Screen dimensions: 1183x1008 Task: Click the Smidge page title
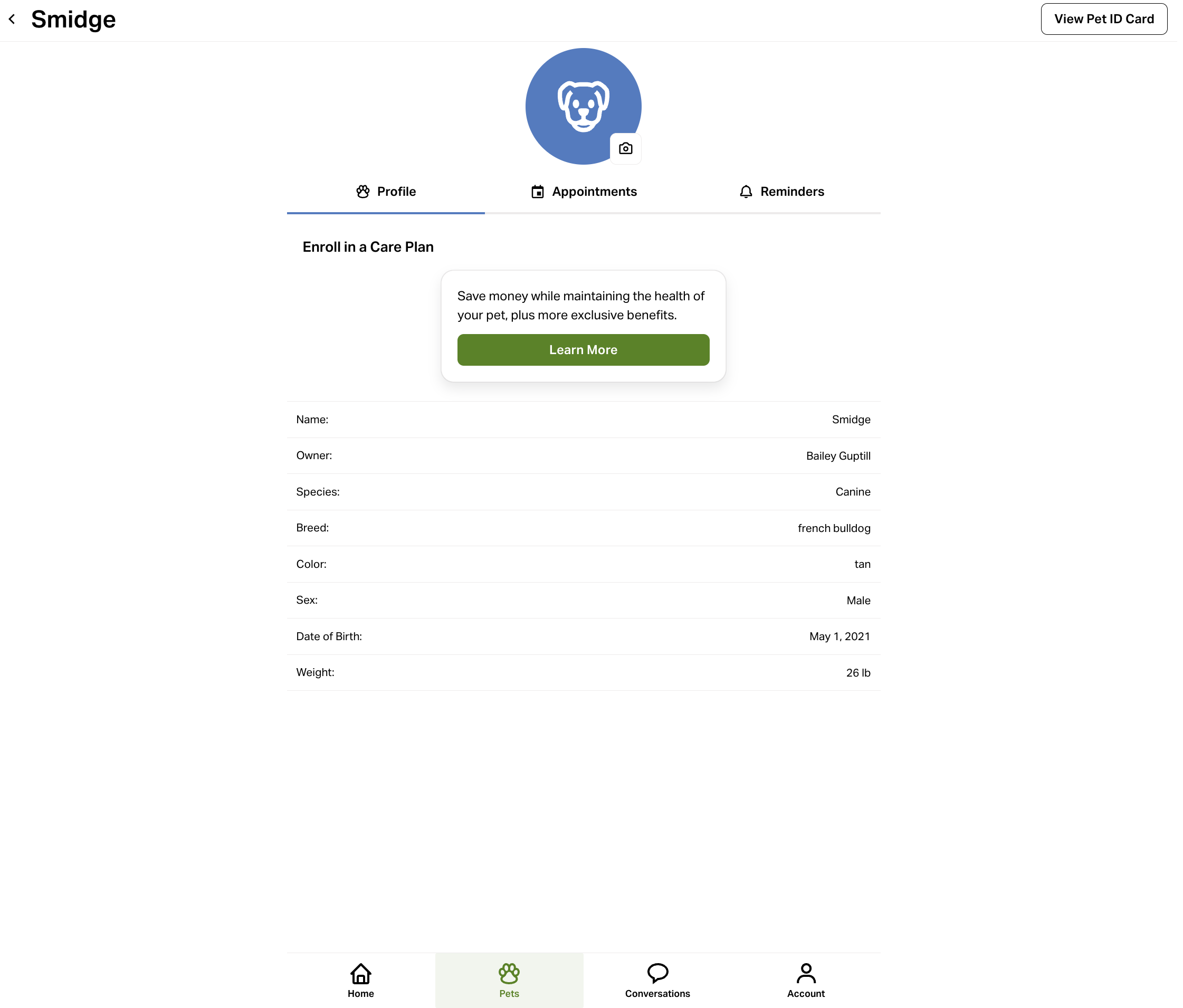(73, 19)
